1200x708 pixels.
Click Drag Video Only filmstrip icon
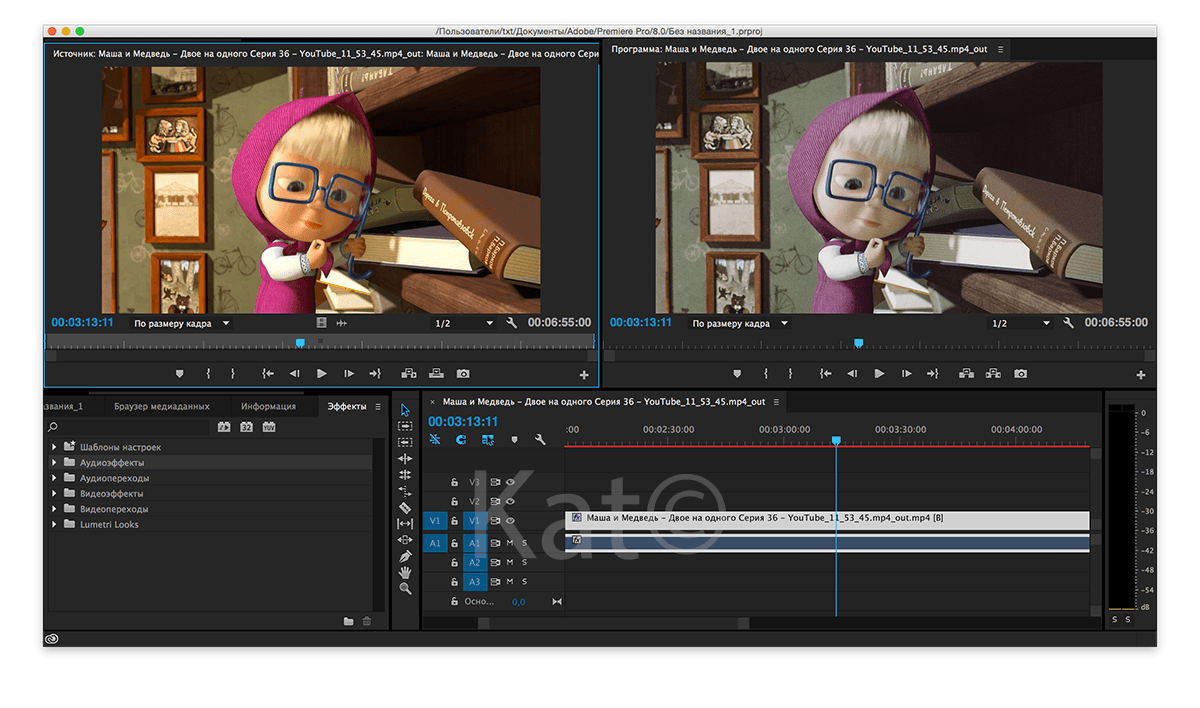coord(321,323)
